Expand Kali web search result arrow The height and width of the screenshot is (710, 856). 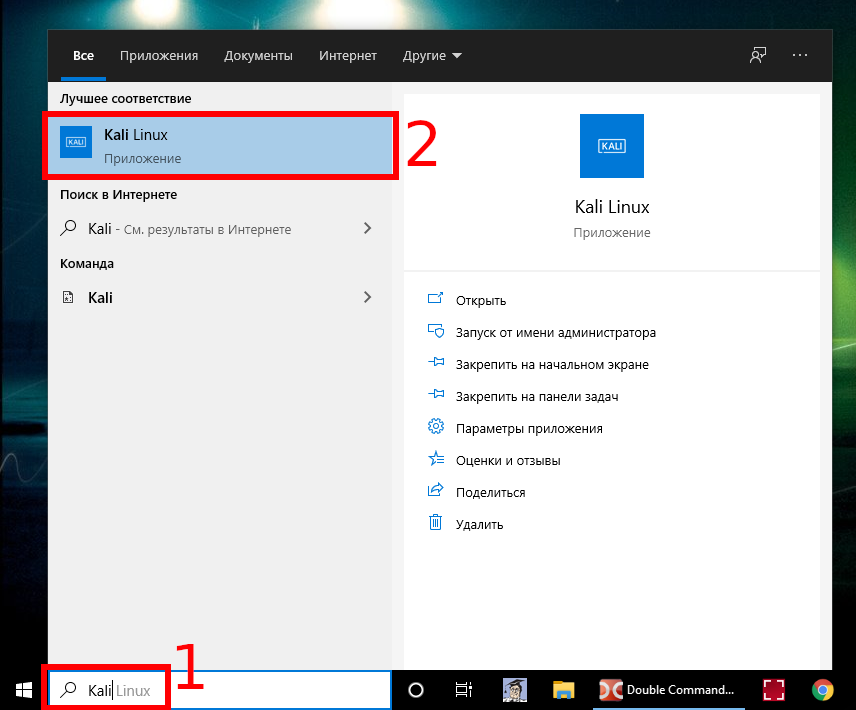[x=367, y=229]
